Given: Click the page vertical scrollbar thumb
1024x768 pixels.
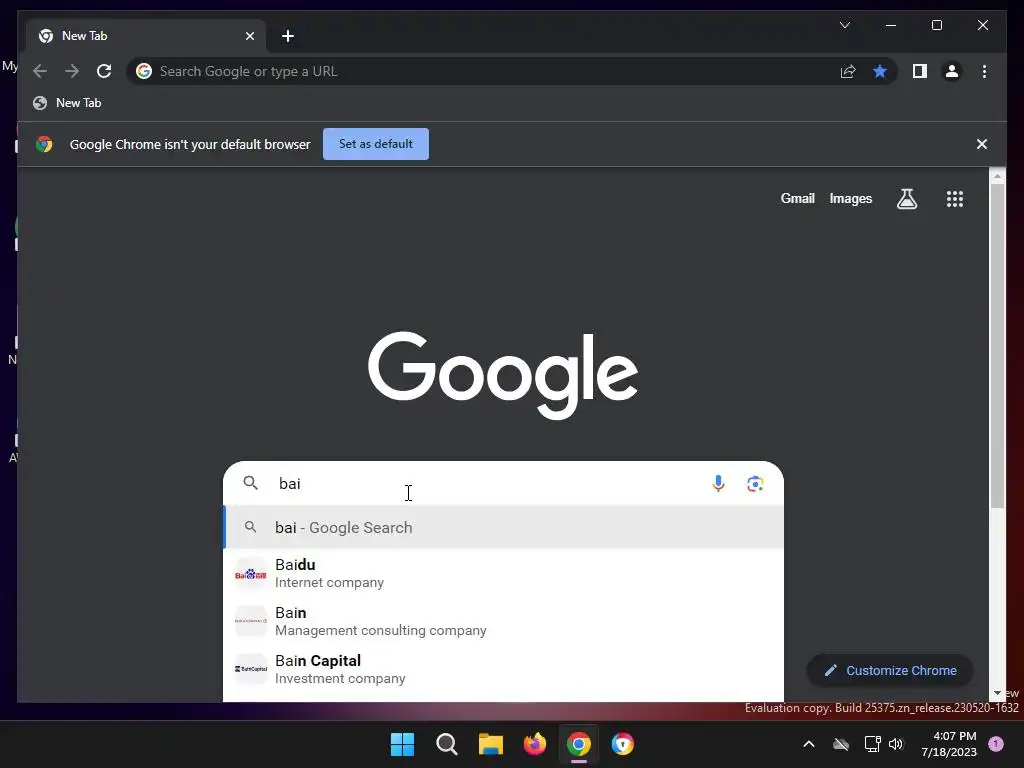Looking at the screenshot, I should pos(997,346).
